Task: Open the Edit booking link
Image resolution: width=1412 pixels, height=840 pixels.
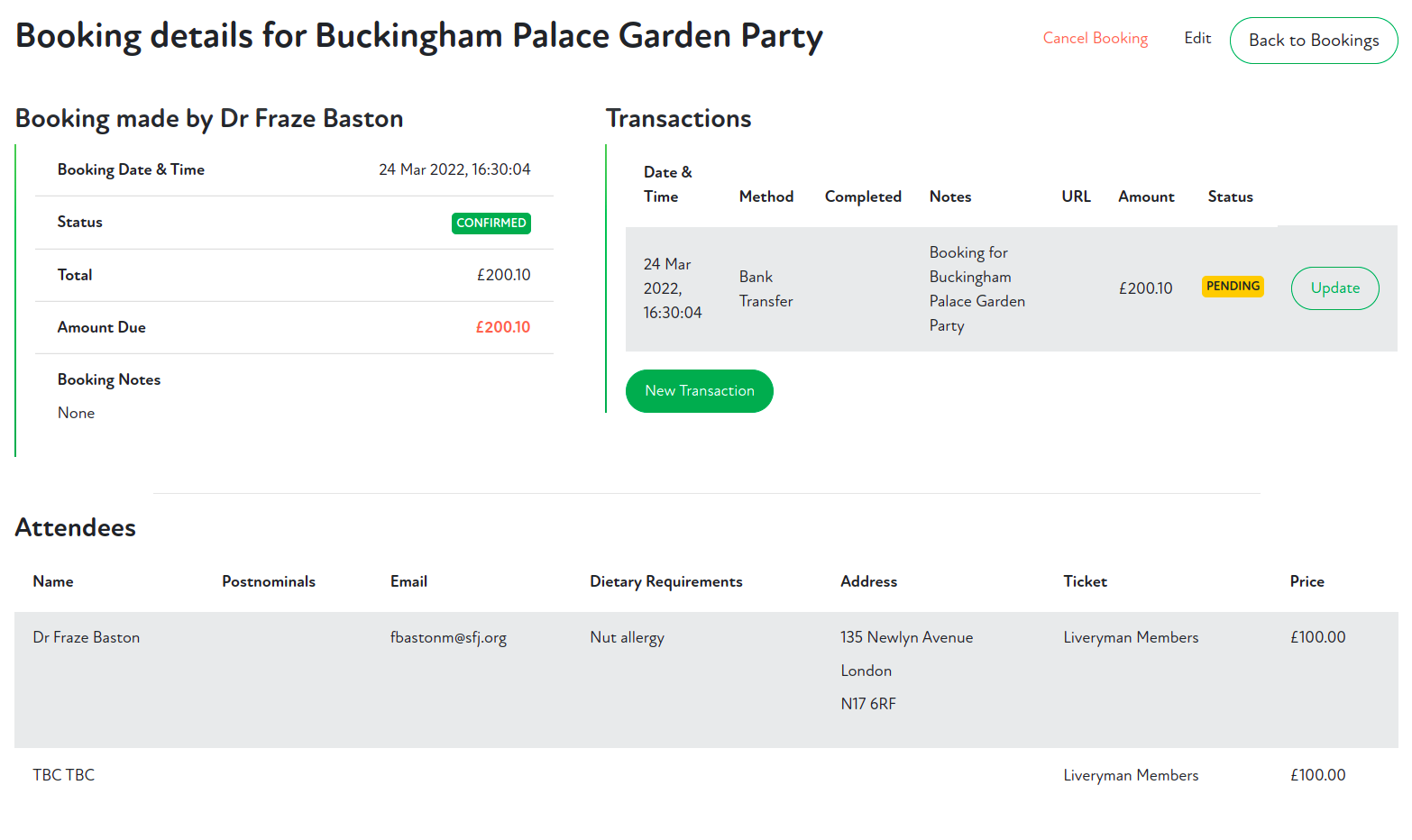Action: [x=1197, y=38]
